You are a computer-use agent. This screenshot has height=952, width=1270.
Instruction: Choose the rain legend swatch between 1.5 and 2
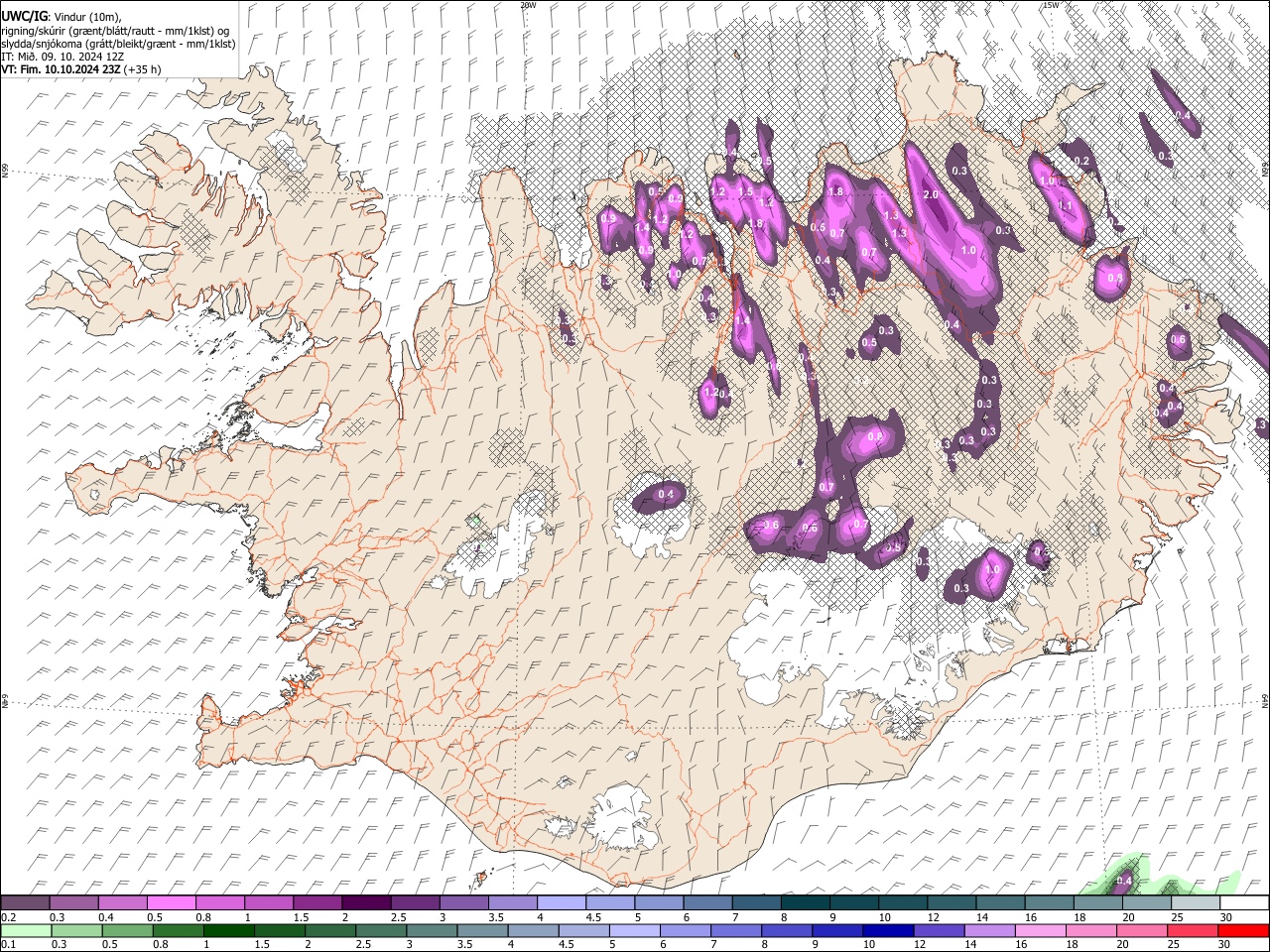279,930
